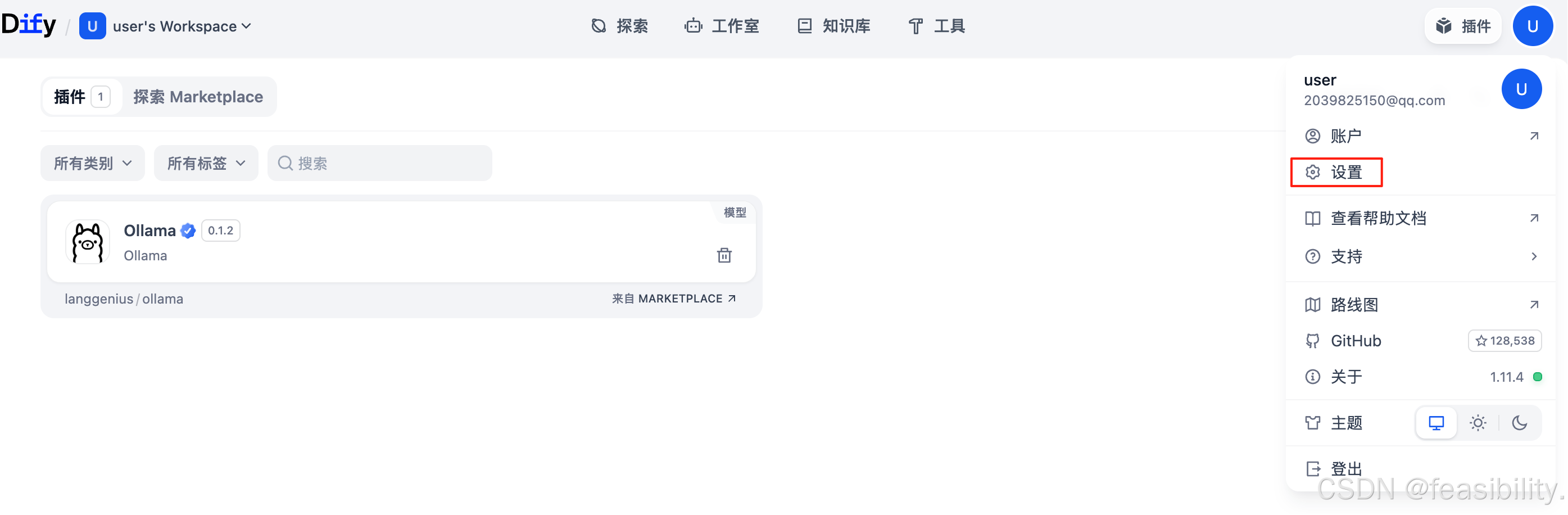This screenshot has height=515, width=1568.
Task: Expand the 所有类别 dropdown
Action: click(x=93, y=163)
